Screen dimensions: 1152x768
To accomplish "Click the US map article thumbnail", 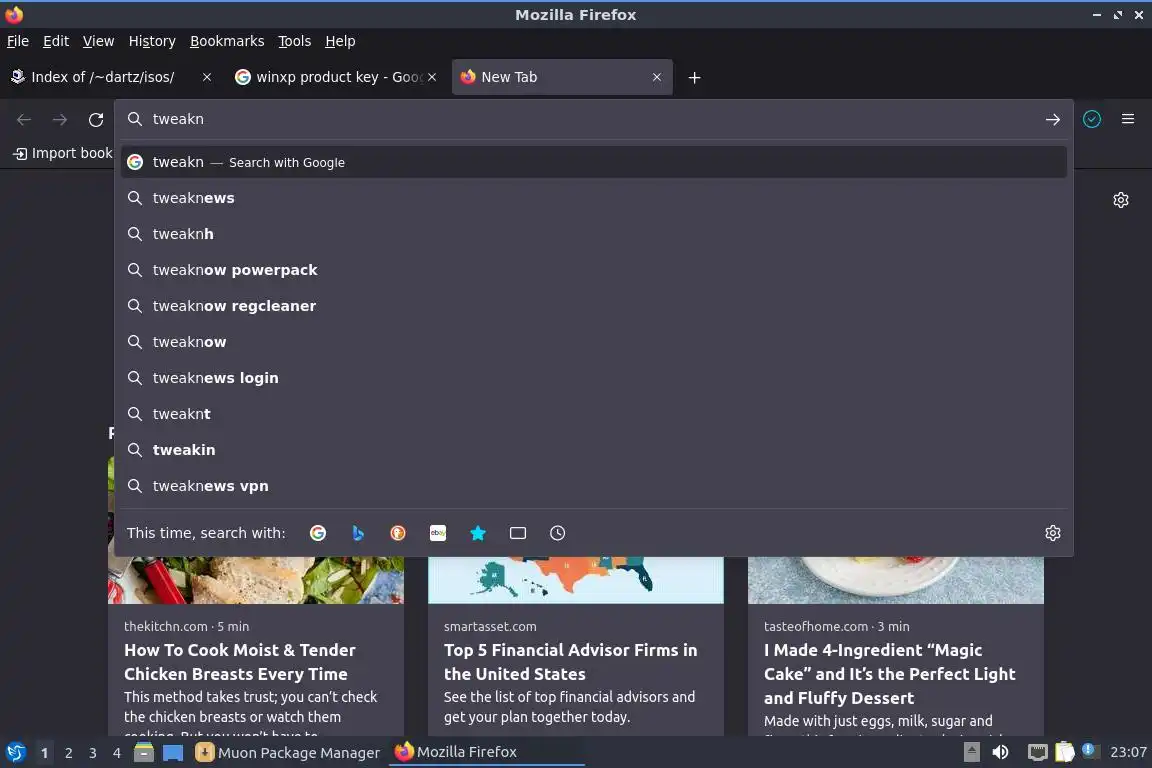I will (x=575, y=580).
